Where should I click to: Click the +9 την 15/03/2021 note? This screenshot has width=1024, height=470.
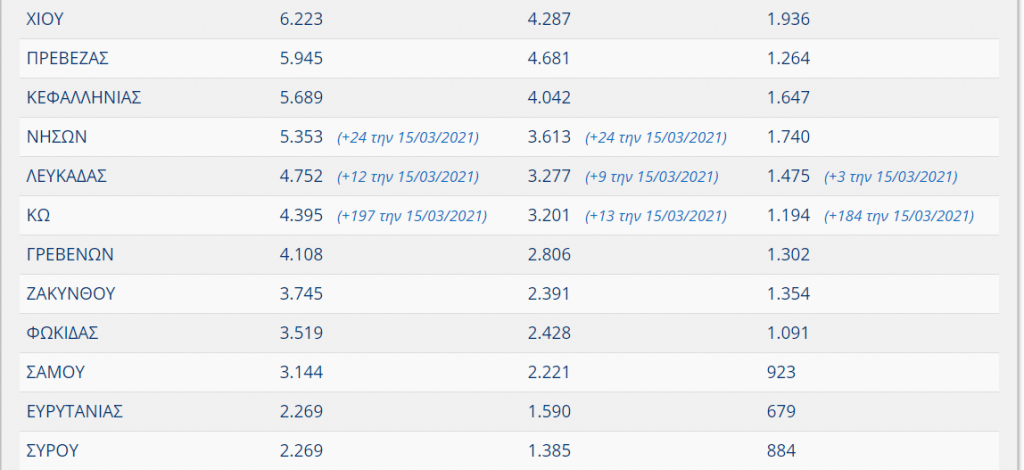pos(652,177)
